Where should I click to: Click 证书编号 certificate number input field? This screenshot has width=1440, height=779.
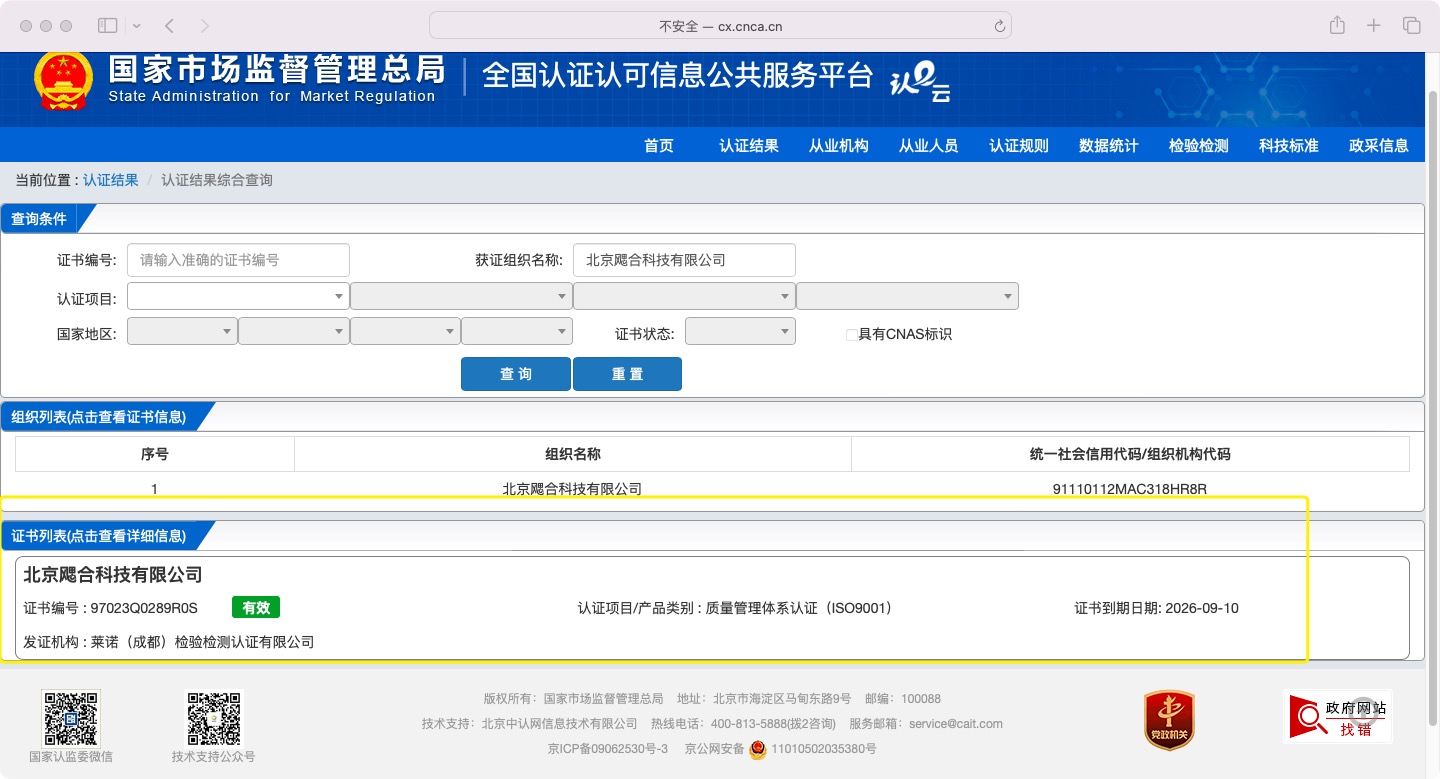point(238,260)
